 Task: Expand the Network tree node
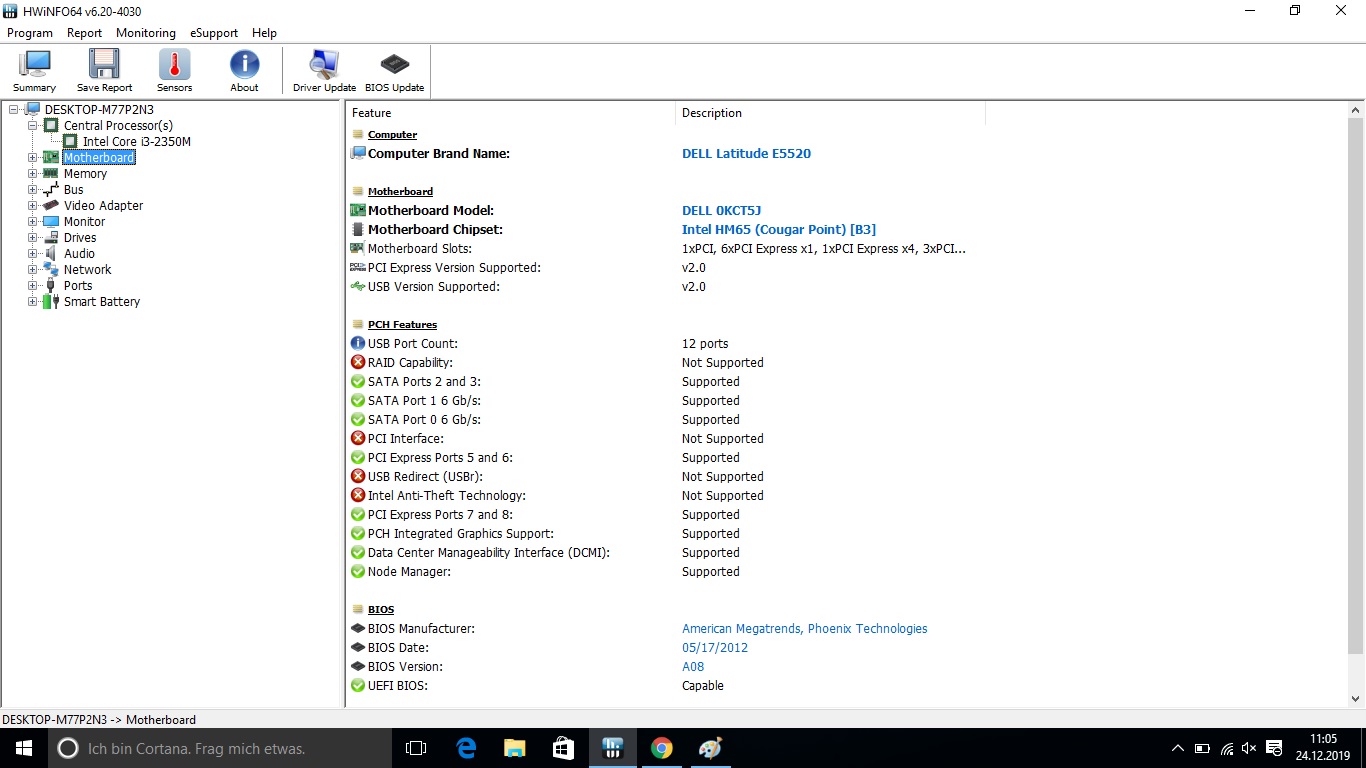pos(33,270)
